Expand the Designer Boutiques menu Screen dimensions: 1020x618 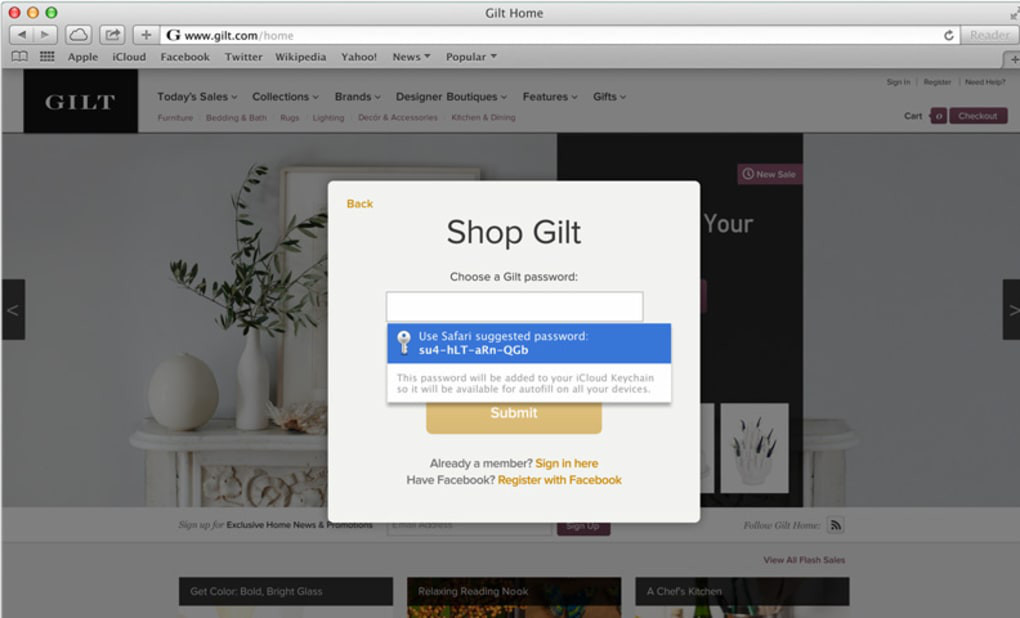(x=451, y=97)
